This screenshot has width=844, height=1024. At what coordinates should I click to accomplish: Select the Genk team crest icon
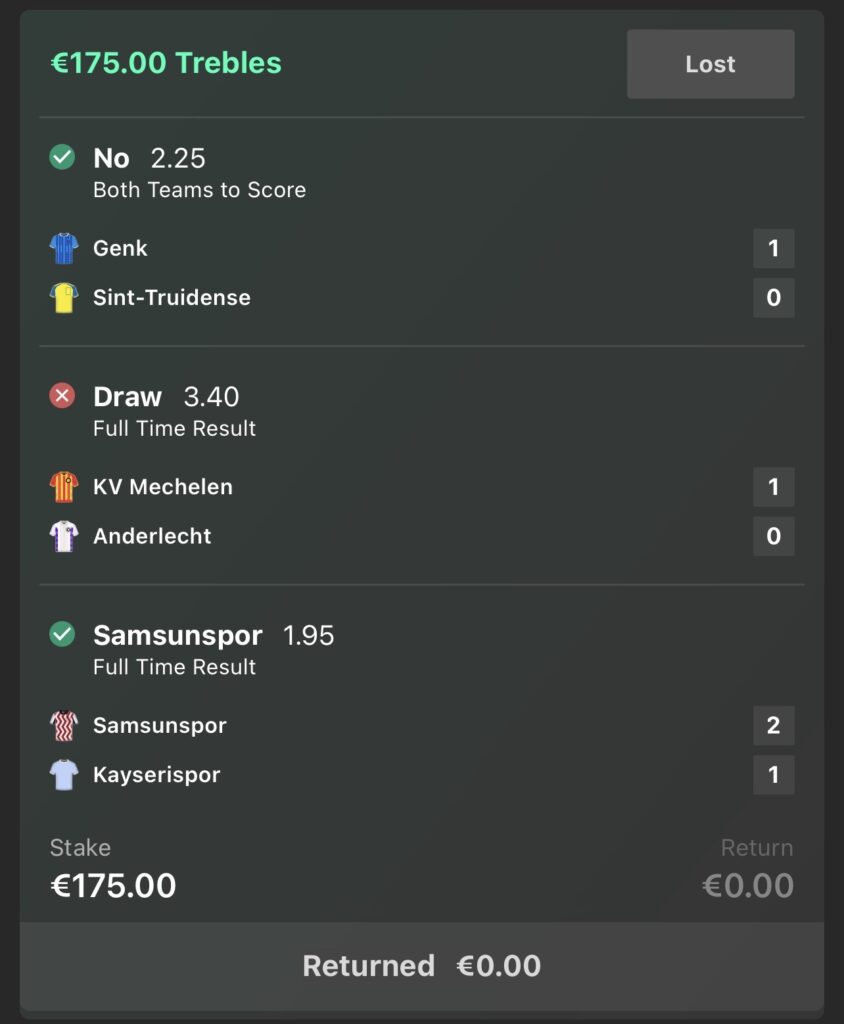click(x=62, y=247)
